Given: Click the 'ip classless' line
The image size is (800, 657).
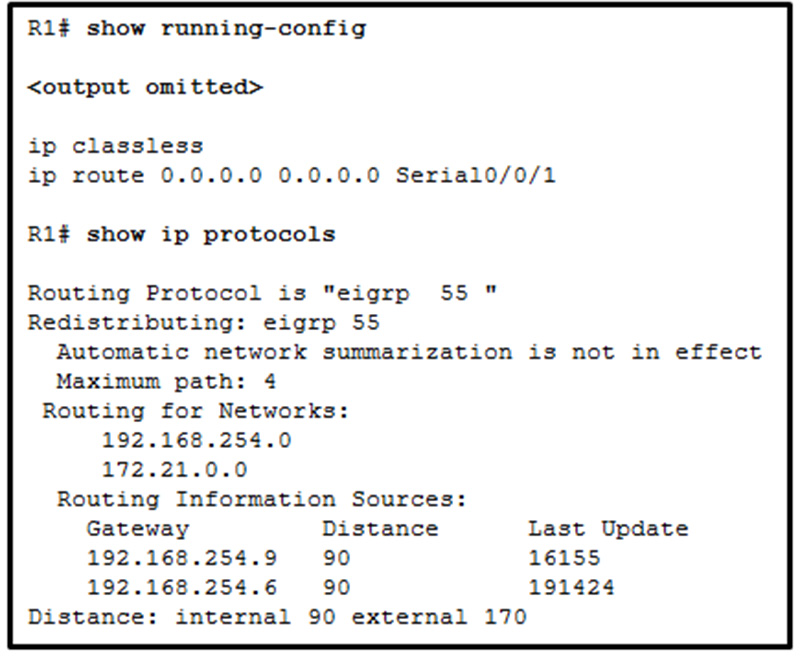Looking at the screenshot, I should pyautogui.click(x=115, y=146).
